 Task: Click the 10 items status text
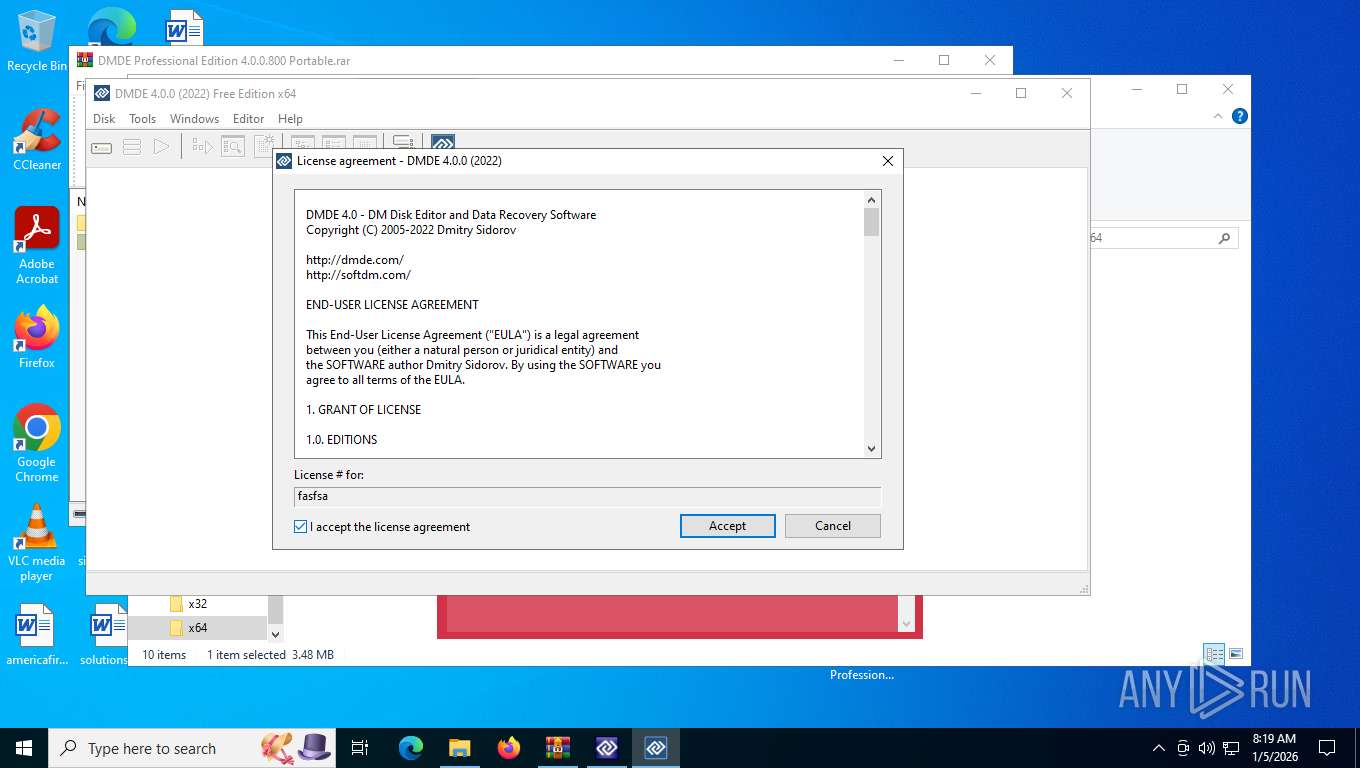(x=164, y=655)
